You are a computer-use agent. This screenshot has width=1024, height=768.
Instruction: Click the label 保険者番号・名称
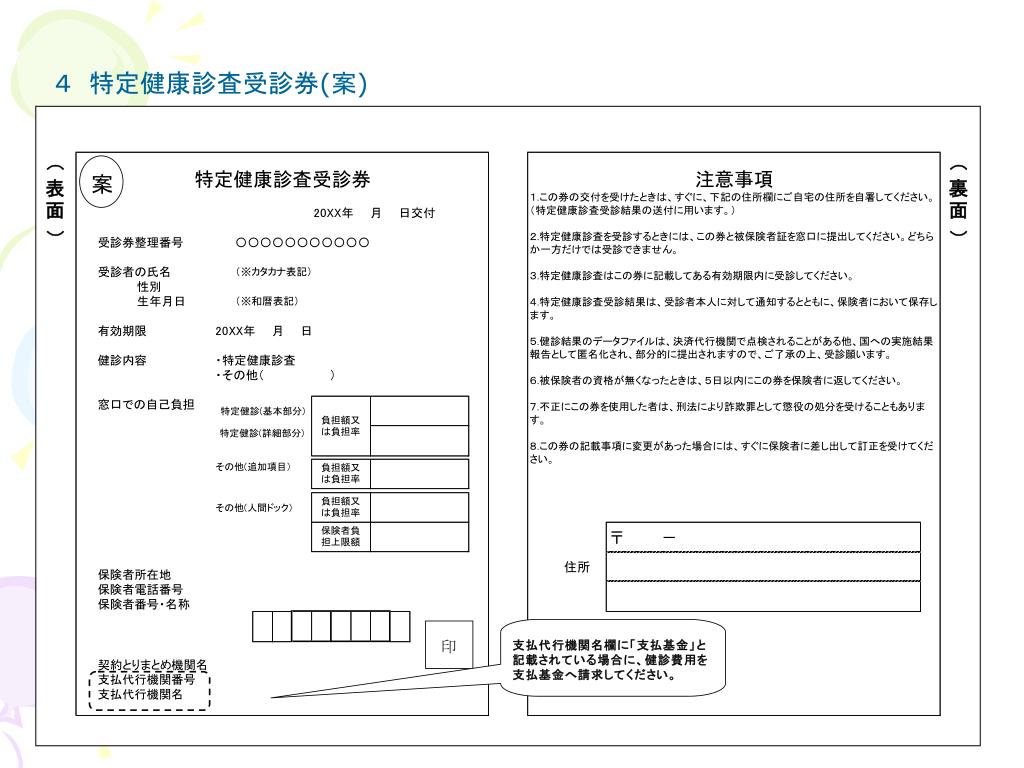(144, 604)
